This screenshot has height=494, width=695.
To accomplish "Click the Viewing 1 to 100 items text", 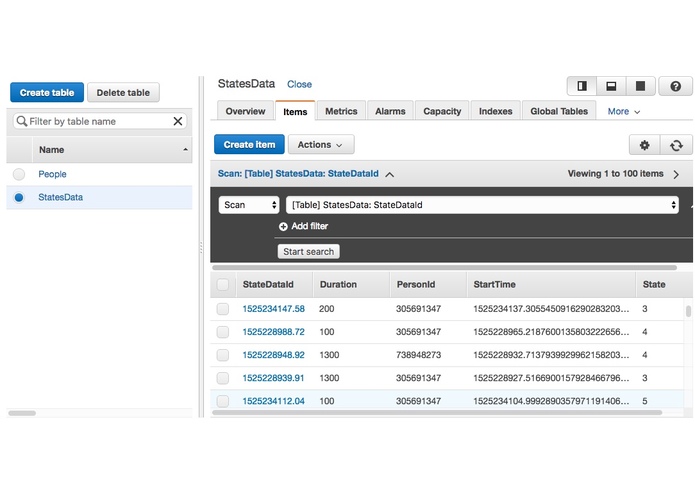I will click(615, 174).
